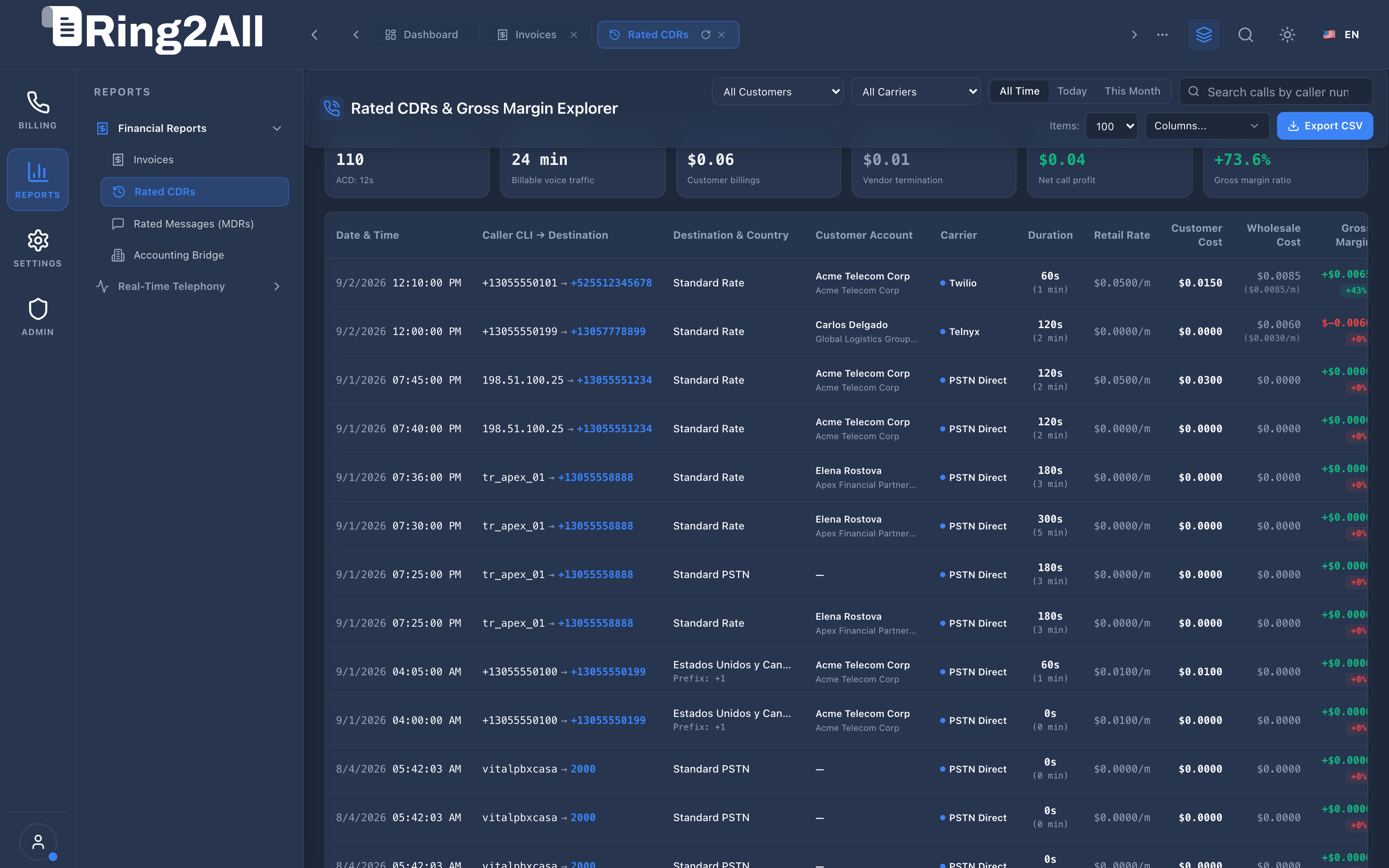Viewport: 1389px width, 868px height.
Task: Open Rated Messages (MDRs) report
Action: 194,224
